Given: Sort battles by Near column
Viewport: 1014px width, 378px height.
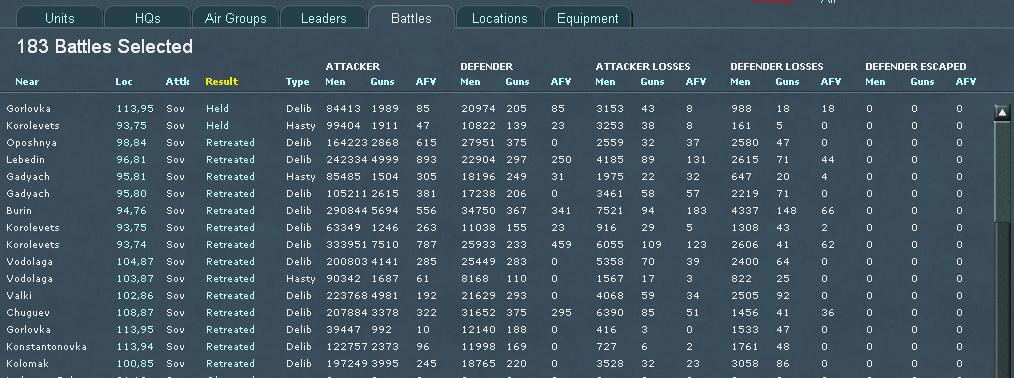Looking at the screenshot, I should (x=27, y=81).
